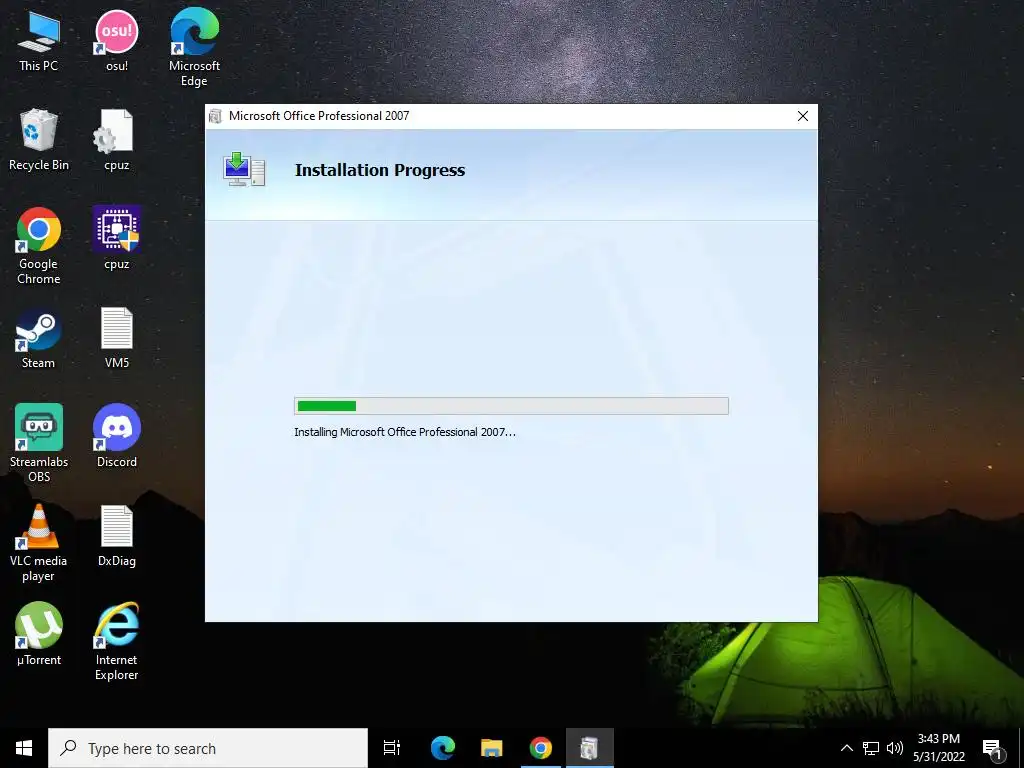Click the installer computer download icon
This screenshot has width=1024, height=768.
click(x=244, y=169)
